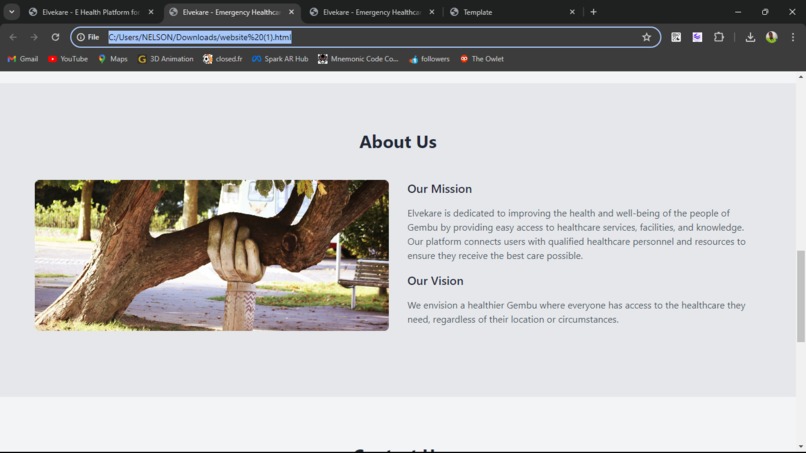Go forward to next page
The width and height of the screenshot is (806, 453).
[34, 37]
